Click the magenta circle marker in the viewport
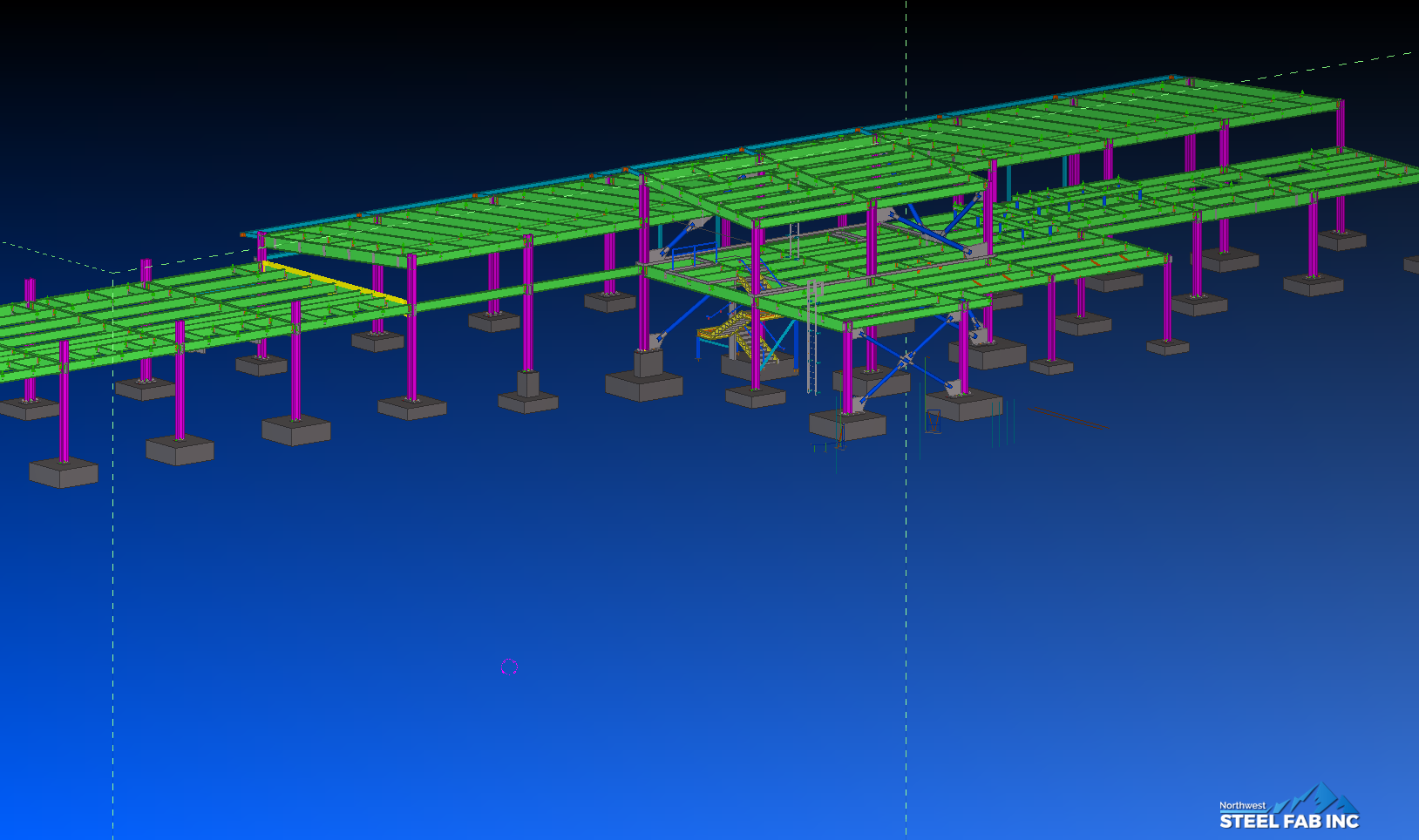The height and width of the screenshot is (840, 1419). pos(509,667)
